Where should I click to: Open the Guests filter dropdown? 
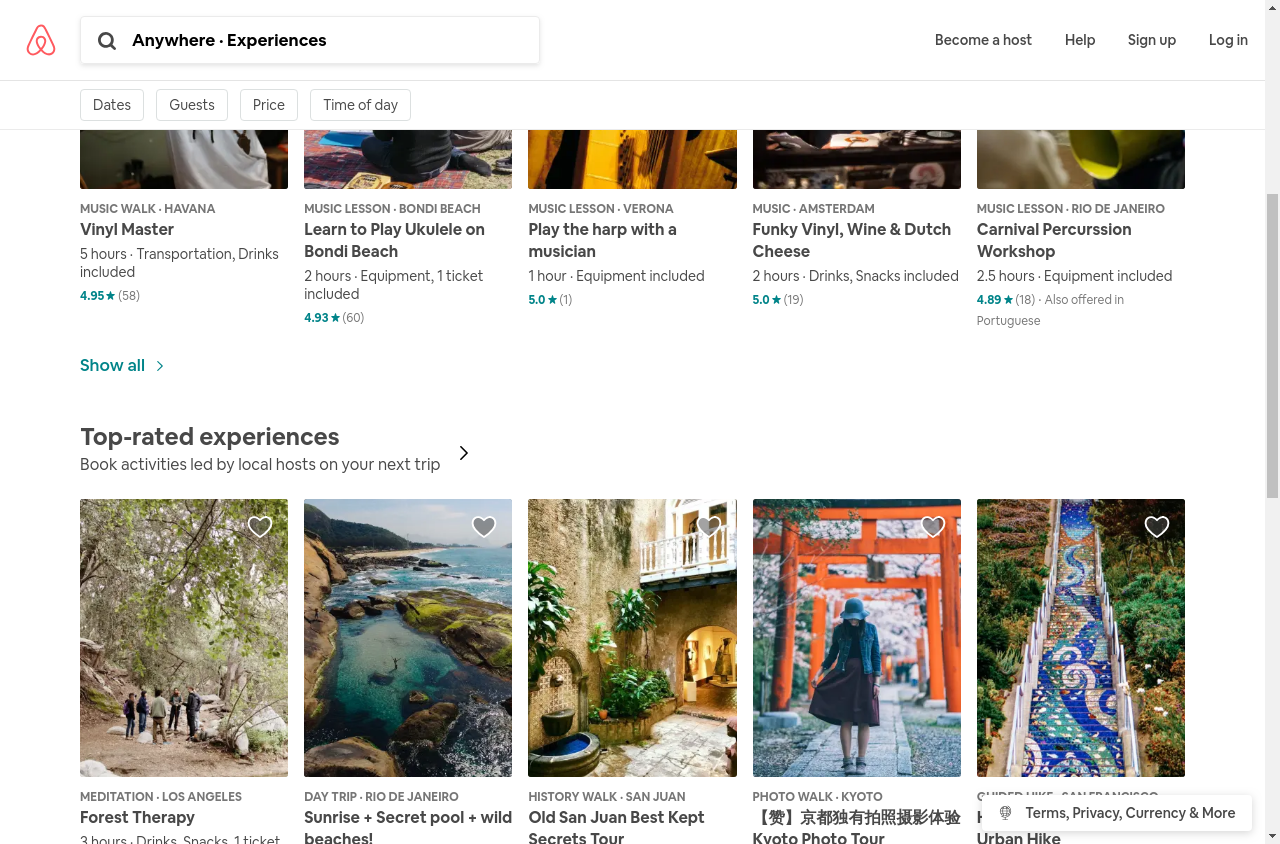pyautogui.click(x=192, y=105)
